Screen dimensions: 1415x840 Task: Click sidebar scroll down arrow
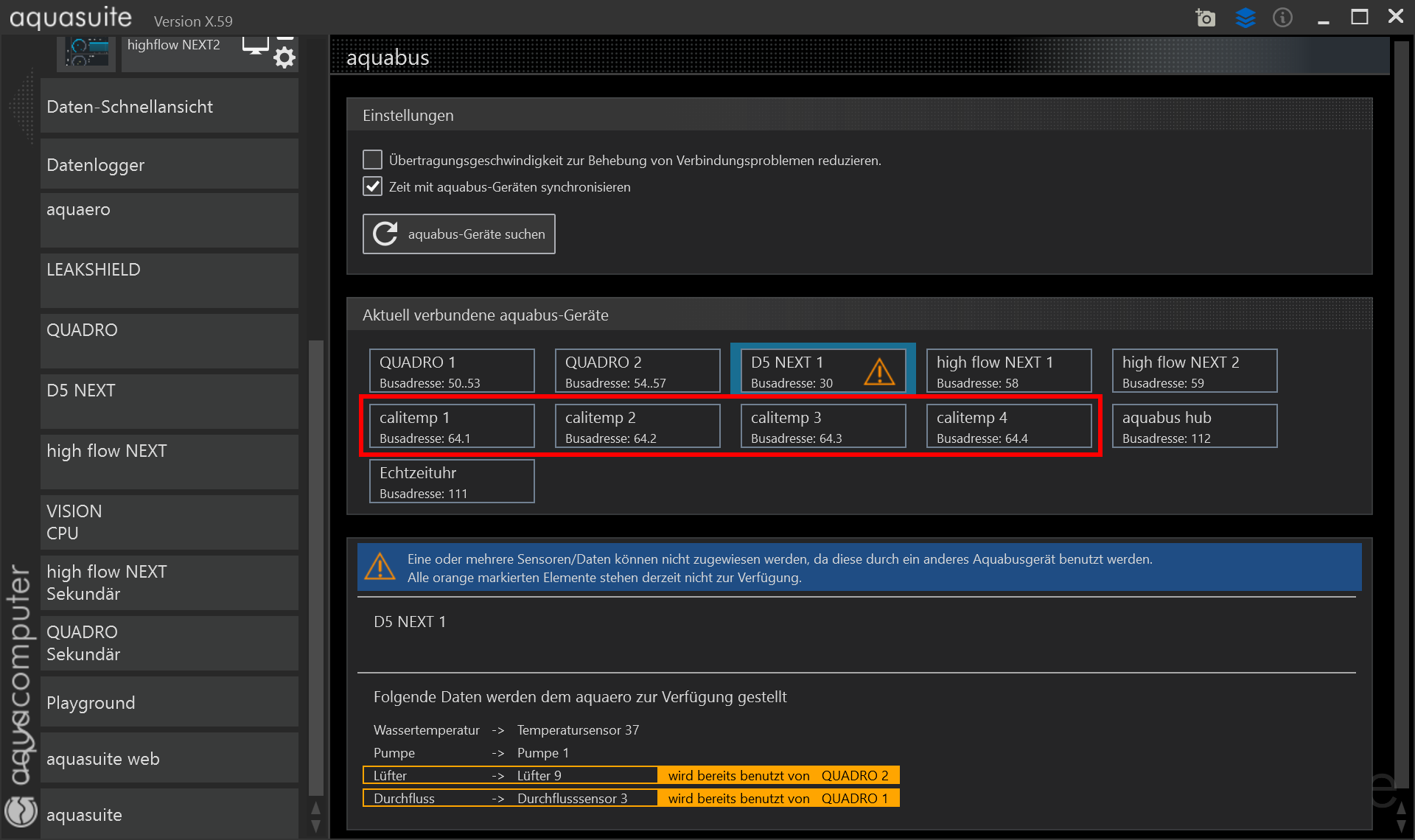pos(315,827)
